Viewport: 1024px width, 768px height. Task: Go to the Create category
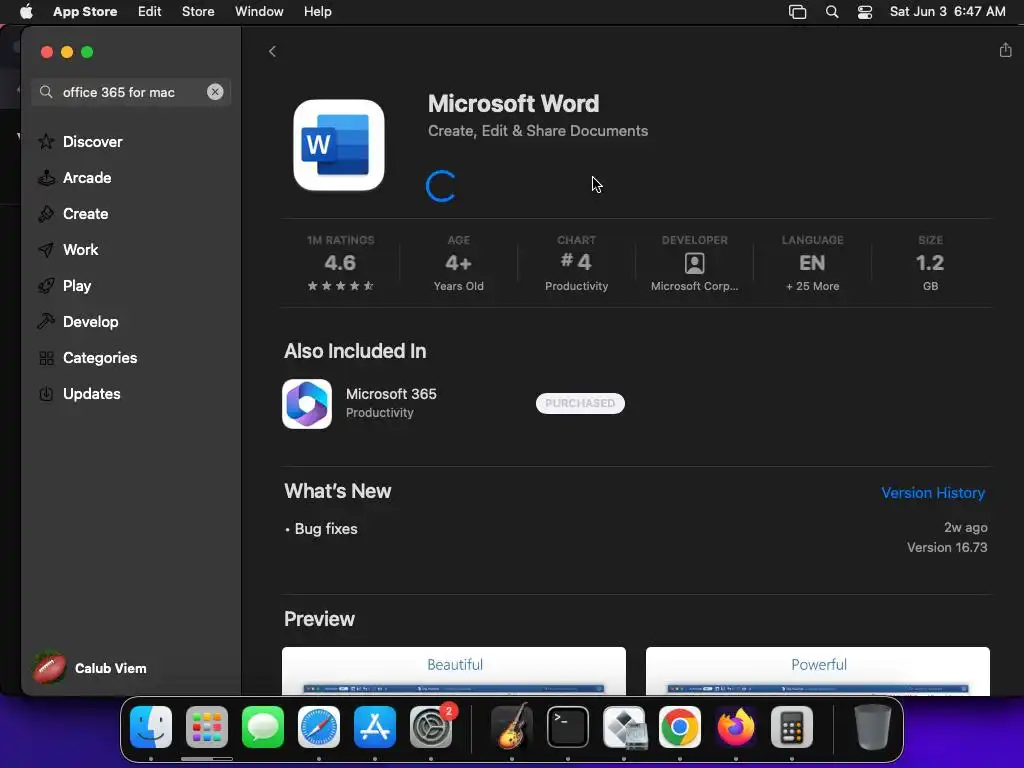click(x=85, y=214)
